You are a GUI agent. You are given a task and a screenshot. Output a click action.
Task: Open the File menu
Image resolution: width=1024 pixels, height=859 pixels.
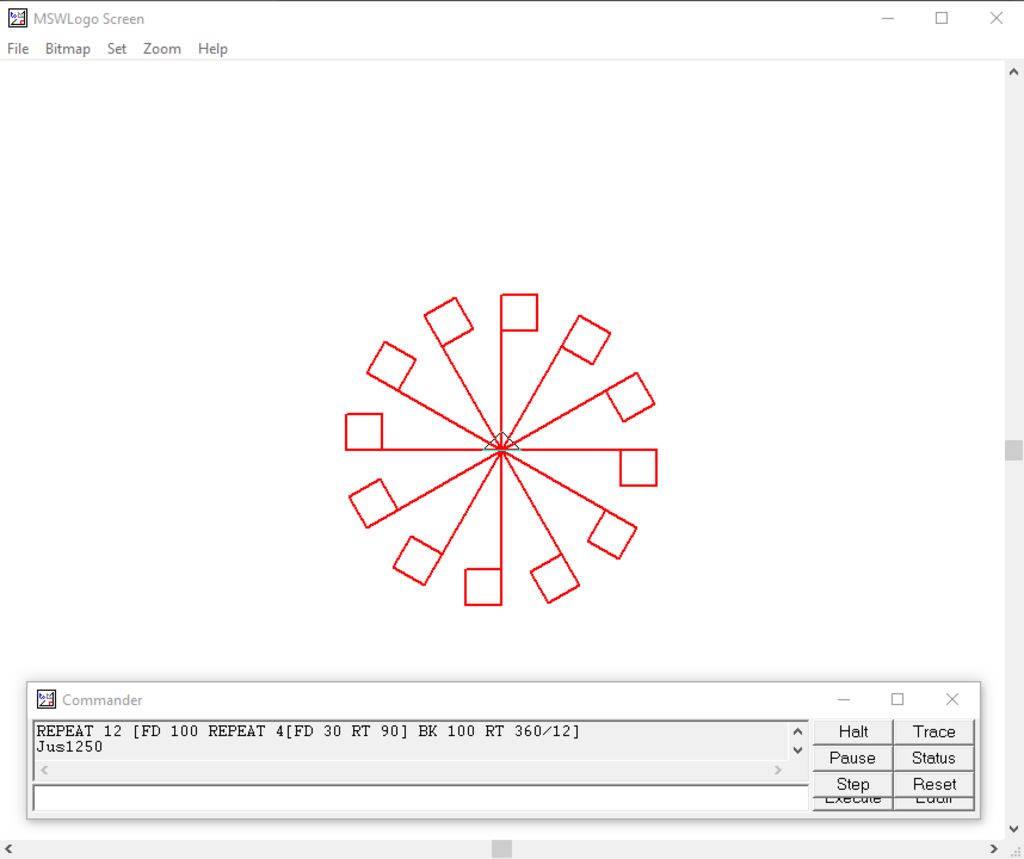pos(18,48)
